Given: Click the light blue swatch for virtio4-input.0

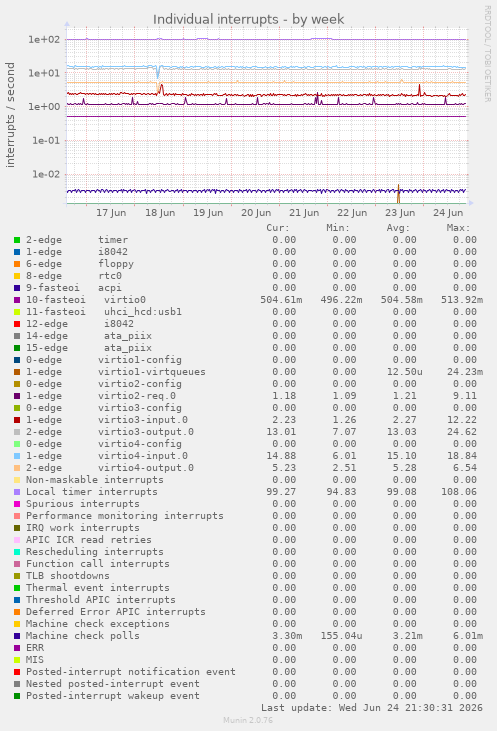Looking at the screenshot, I should 17,456.
